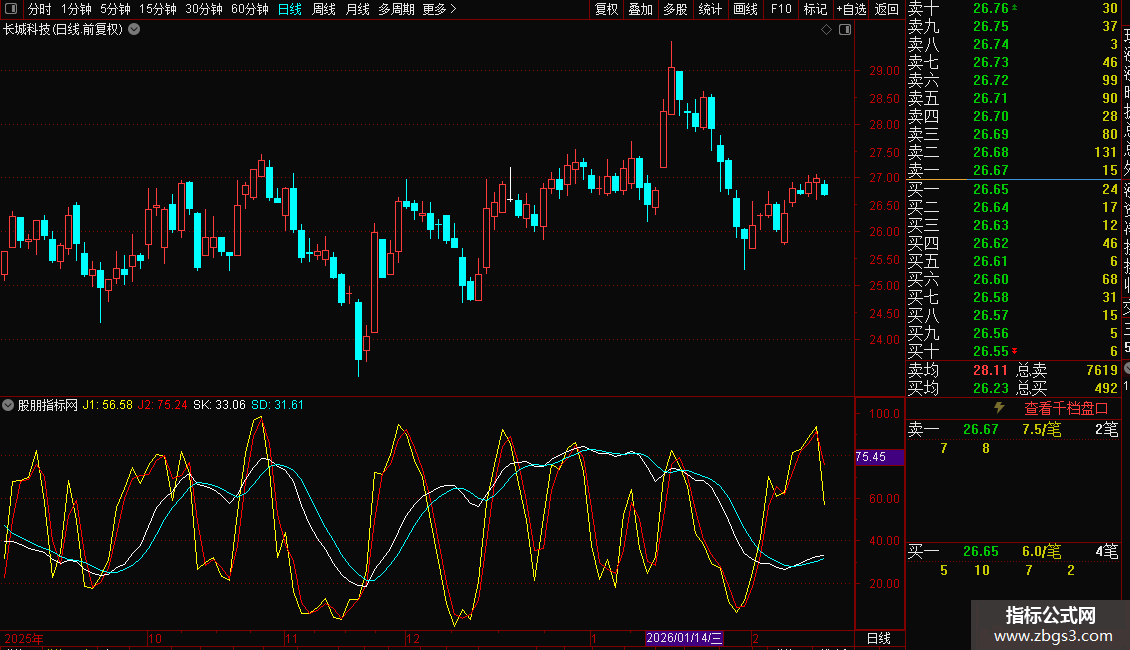Click the 总卖 volume 7619
Screen dimensions: 1130x650
point(1102,370)
